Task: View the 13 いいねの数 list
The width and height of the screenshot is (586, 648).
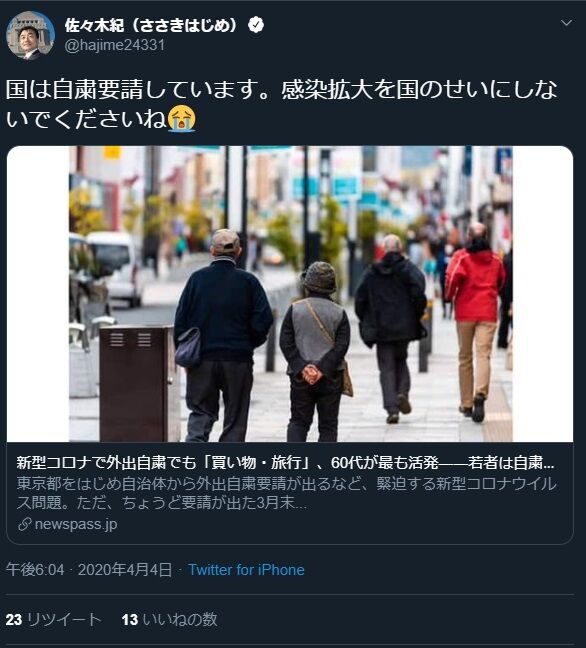Action: [169, 619]
